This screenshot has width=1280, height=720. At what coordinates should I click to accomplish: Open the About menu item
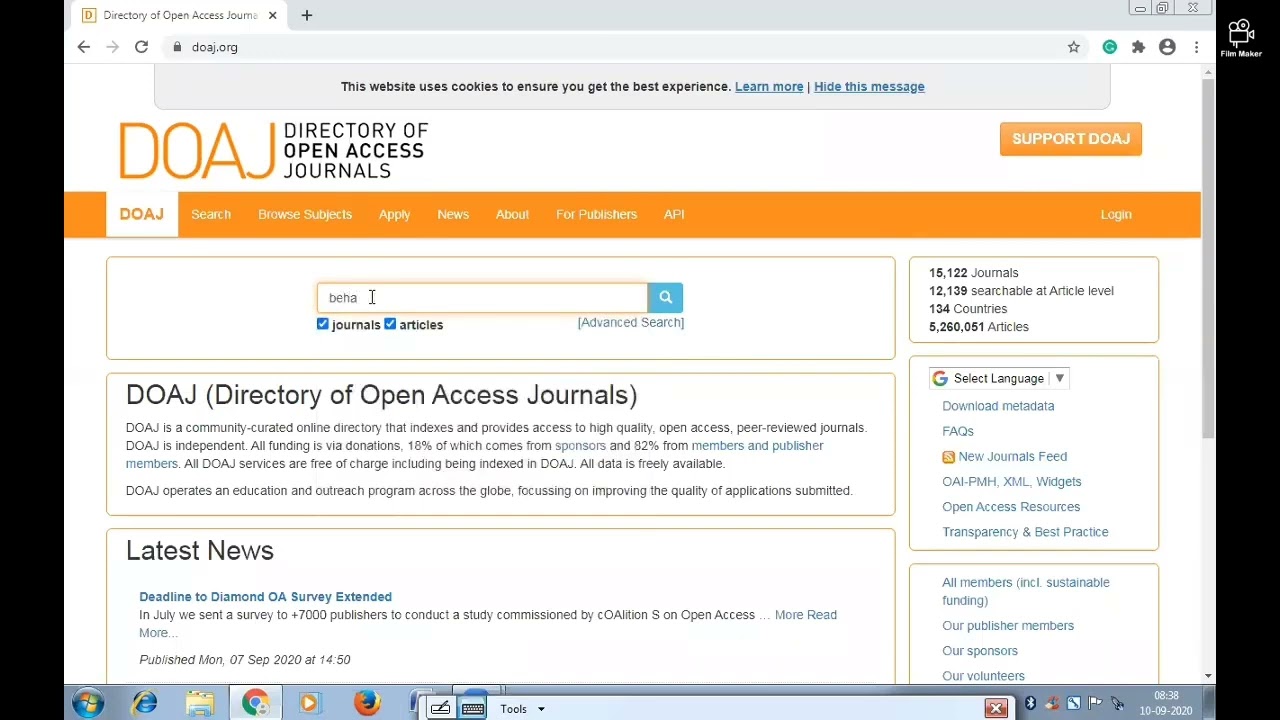512,214
